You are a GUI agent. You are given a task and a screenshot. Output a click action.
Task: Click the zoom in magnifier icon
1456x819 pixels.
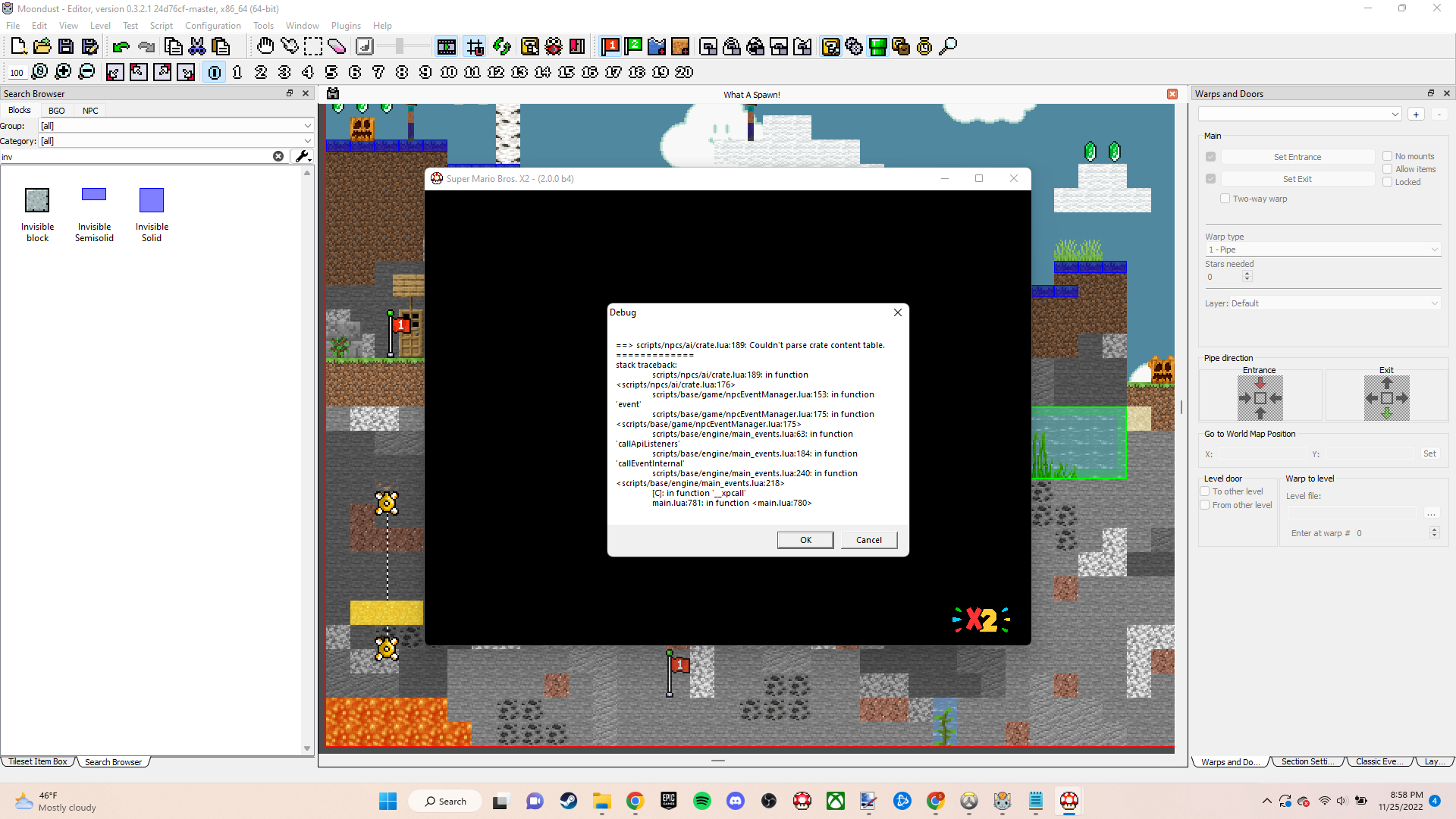point(64,72)
